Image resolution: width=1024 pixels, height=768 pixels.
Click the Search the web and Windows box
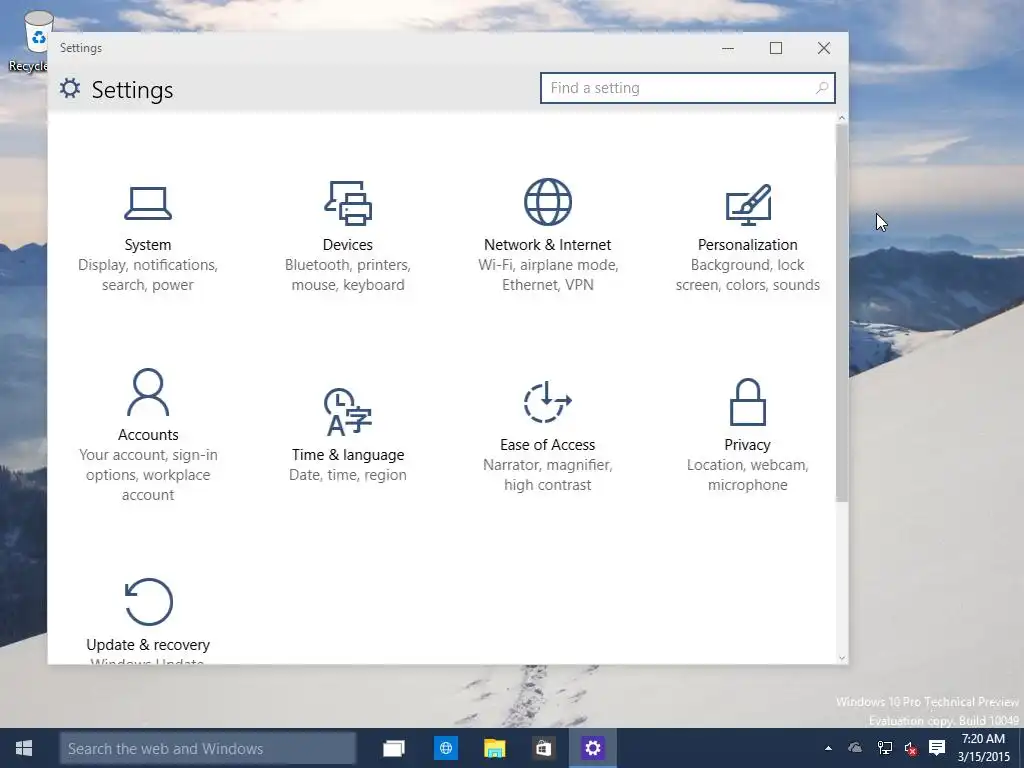coord(208,748)
